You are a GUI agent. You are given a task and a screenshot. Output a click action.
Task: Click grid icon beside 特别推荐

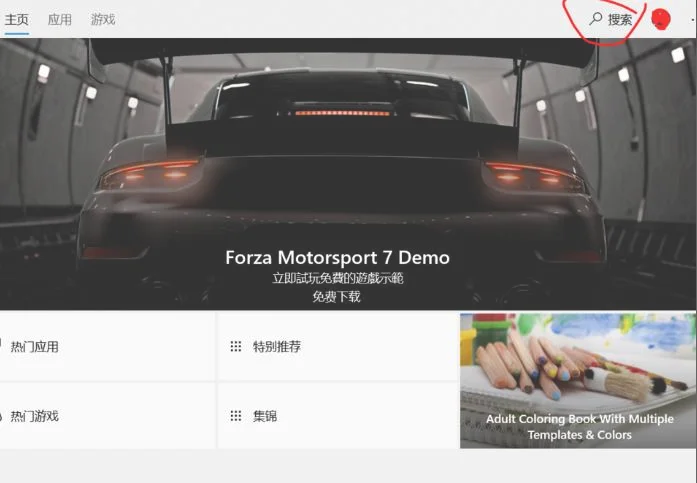(x=236, y=346)
